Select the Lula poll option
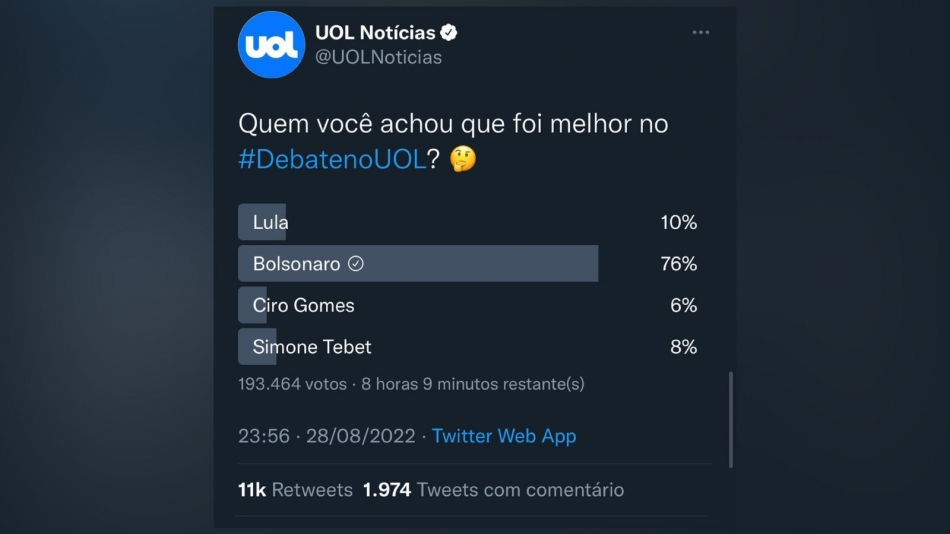The width and height of the screenshot is (950, 534). coord(270,222)
